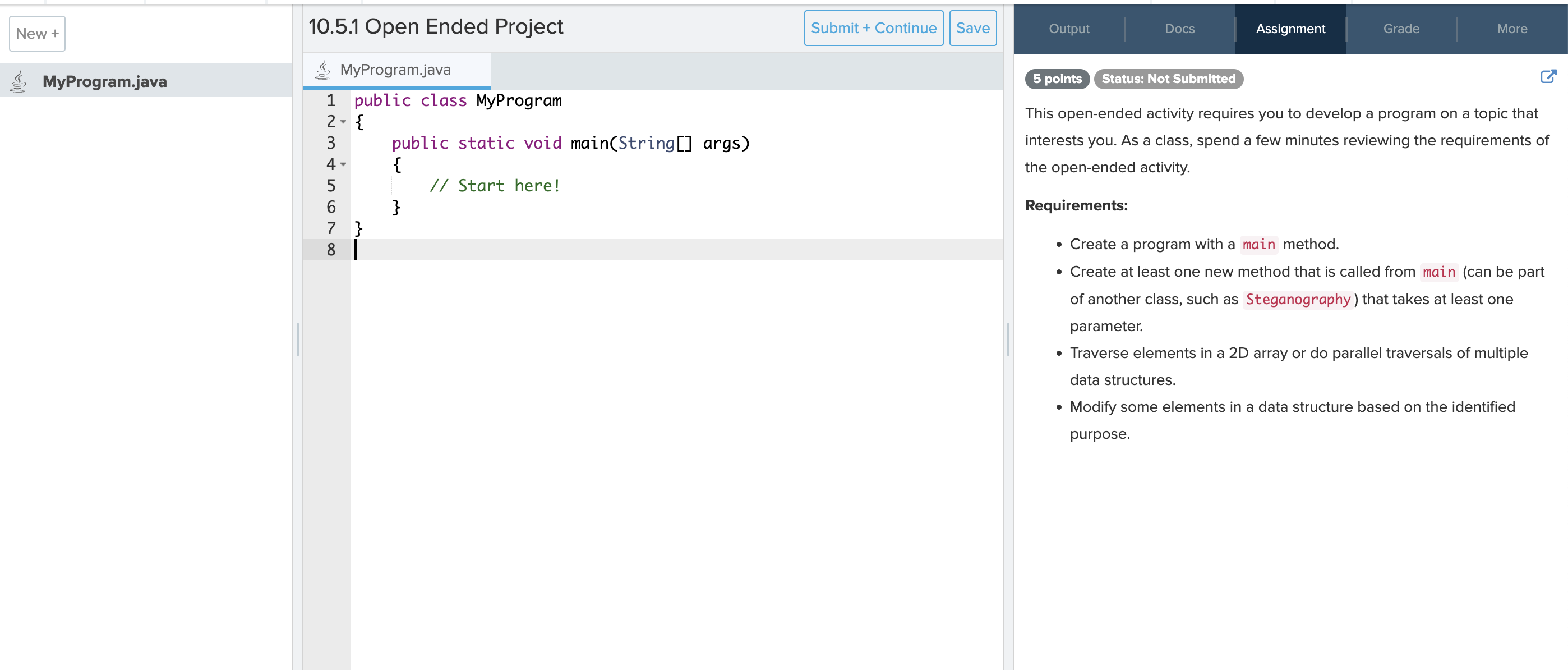
Task: Open the Grade tab
Action: (1401, 29)
